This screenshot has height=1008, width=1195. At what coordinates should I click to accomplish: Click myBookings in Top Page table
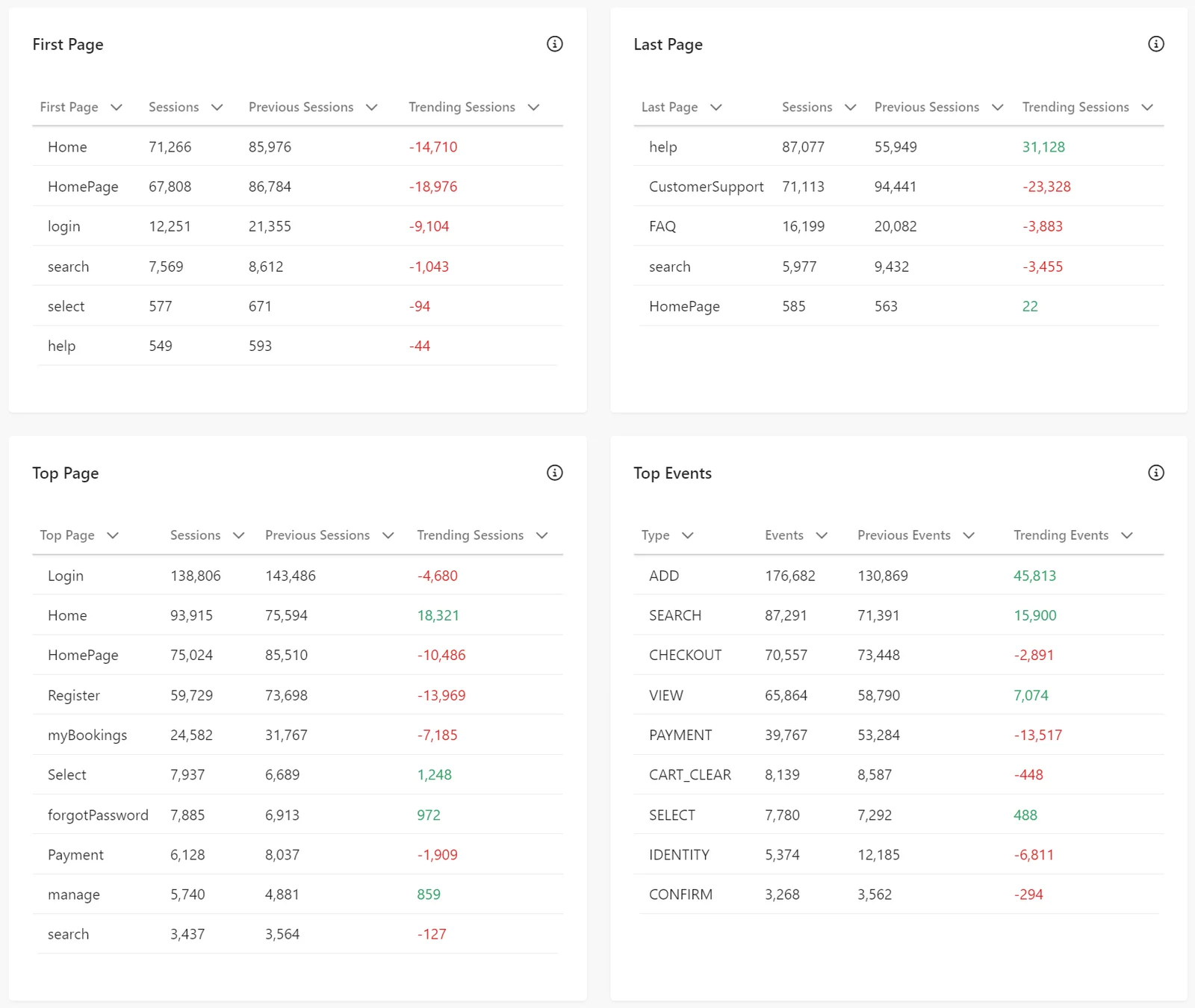pos(87,735)
